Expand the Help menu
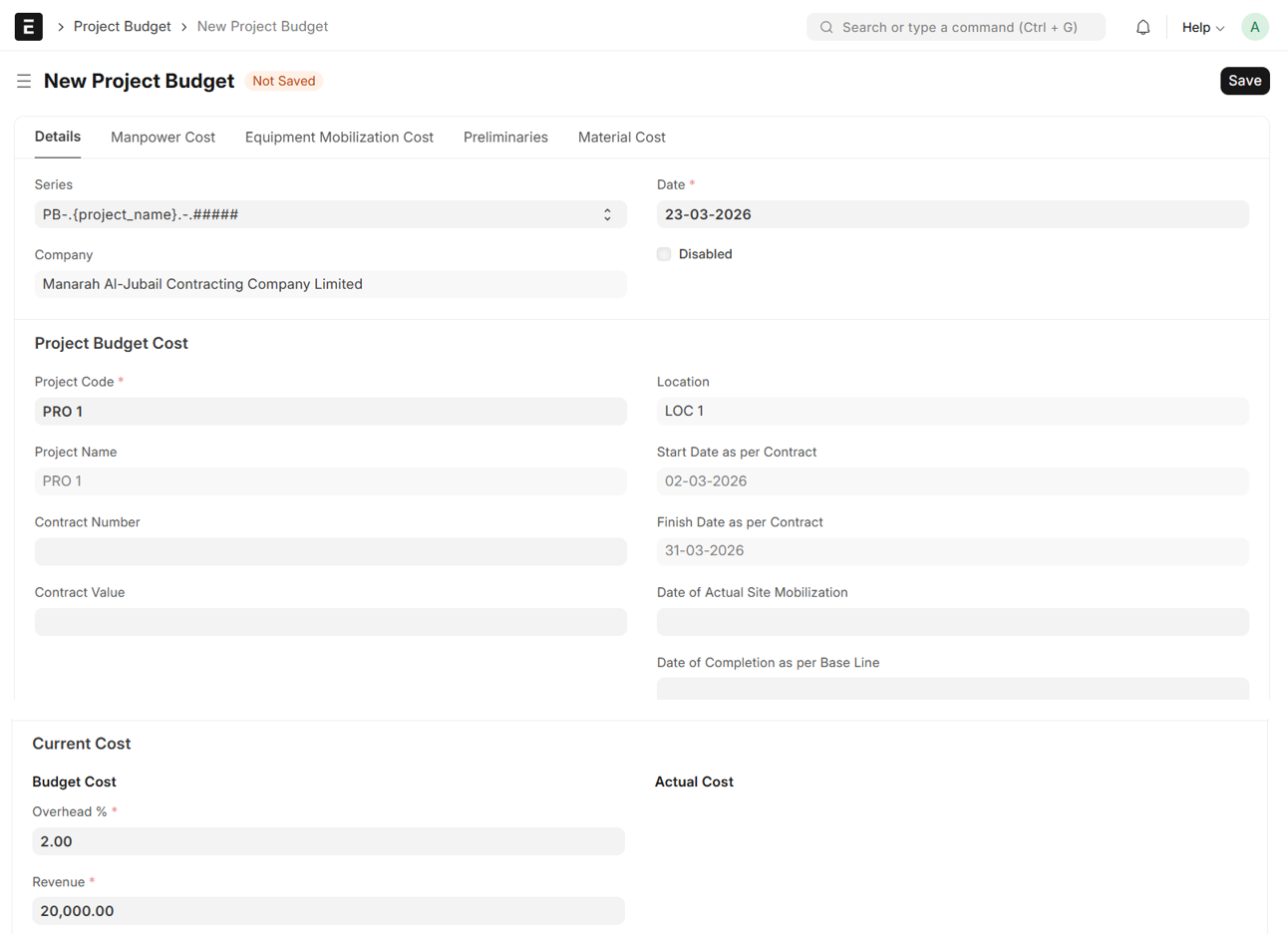The height and width of the screenshot is (934, 1288). click(1202, 28)
